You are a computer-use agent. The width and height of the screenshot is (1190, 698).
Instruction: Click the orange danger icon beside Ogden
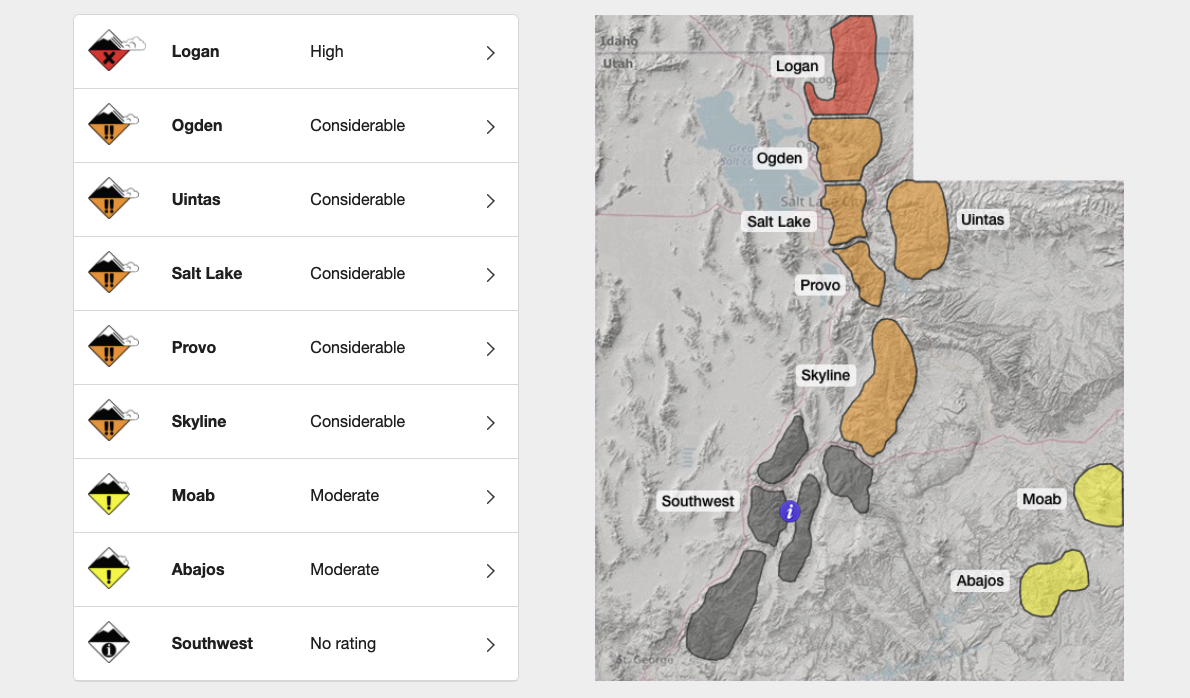(x=109, y=126)
